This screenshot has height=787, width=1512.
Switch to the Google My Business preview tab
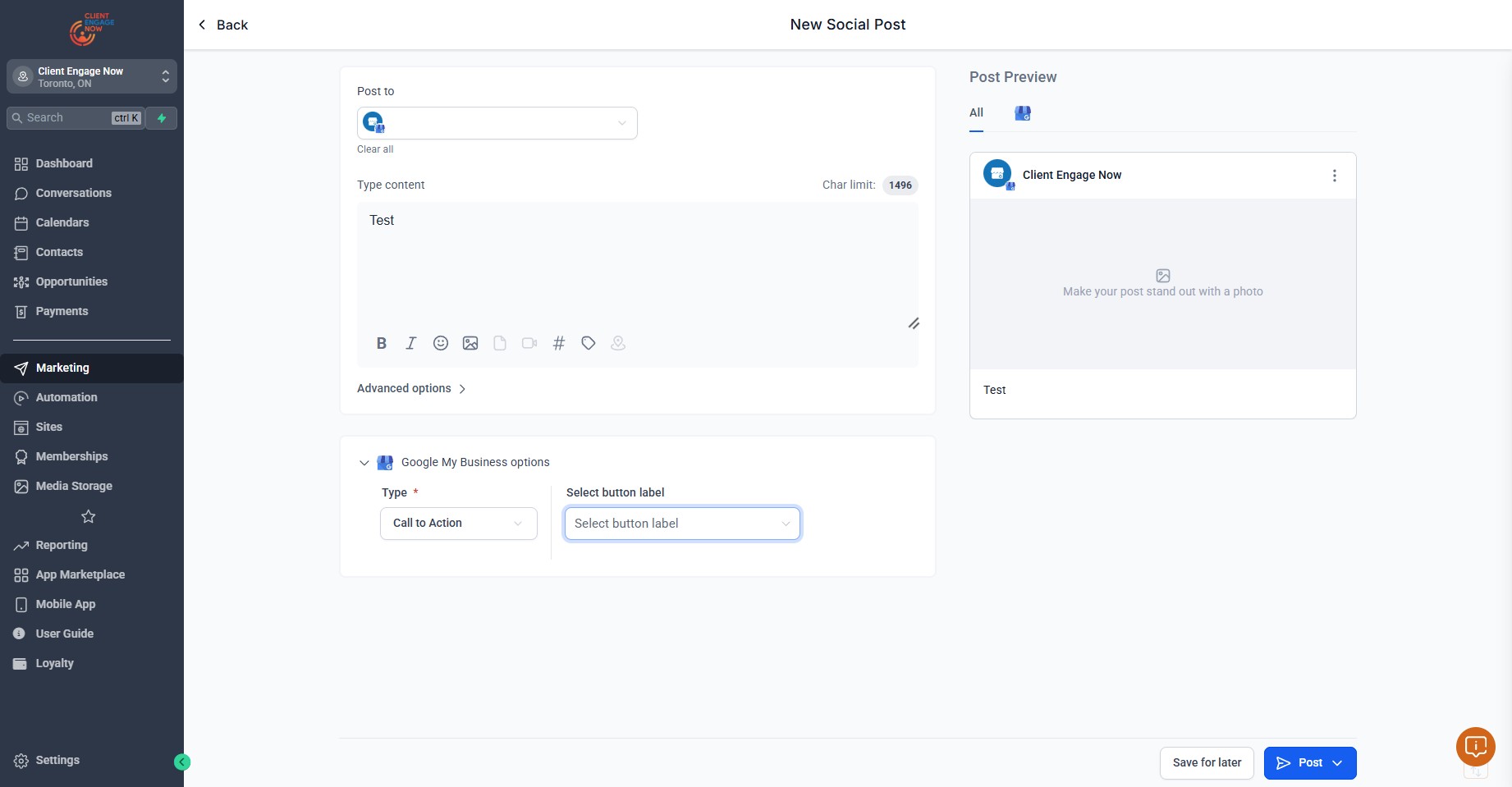pos(1023,113)
